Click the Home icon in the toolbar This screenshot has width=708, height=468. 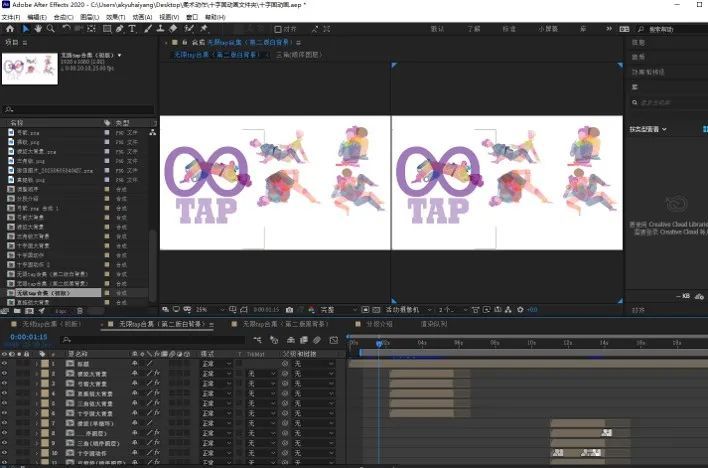9,29
